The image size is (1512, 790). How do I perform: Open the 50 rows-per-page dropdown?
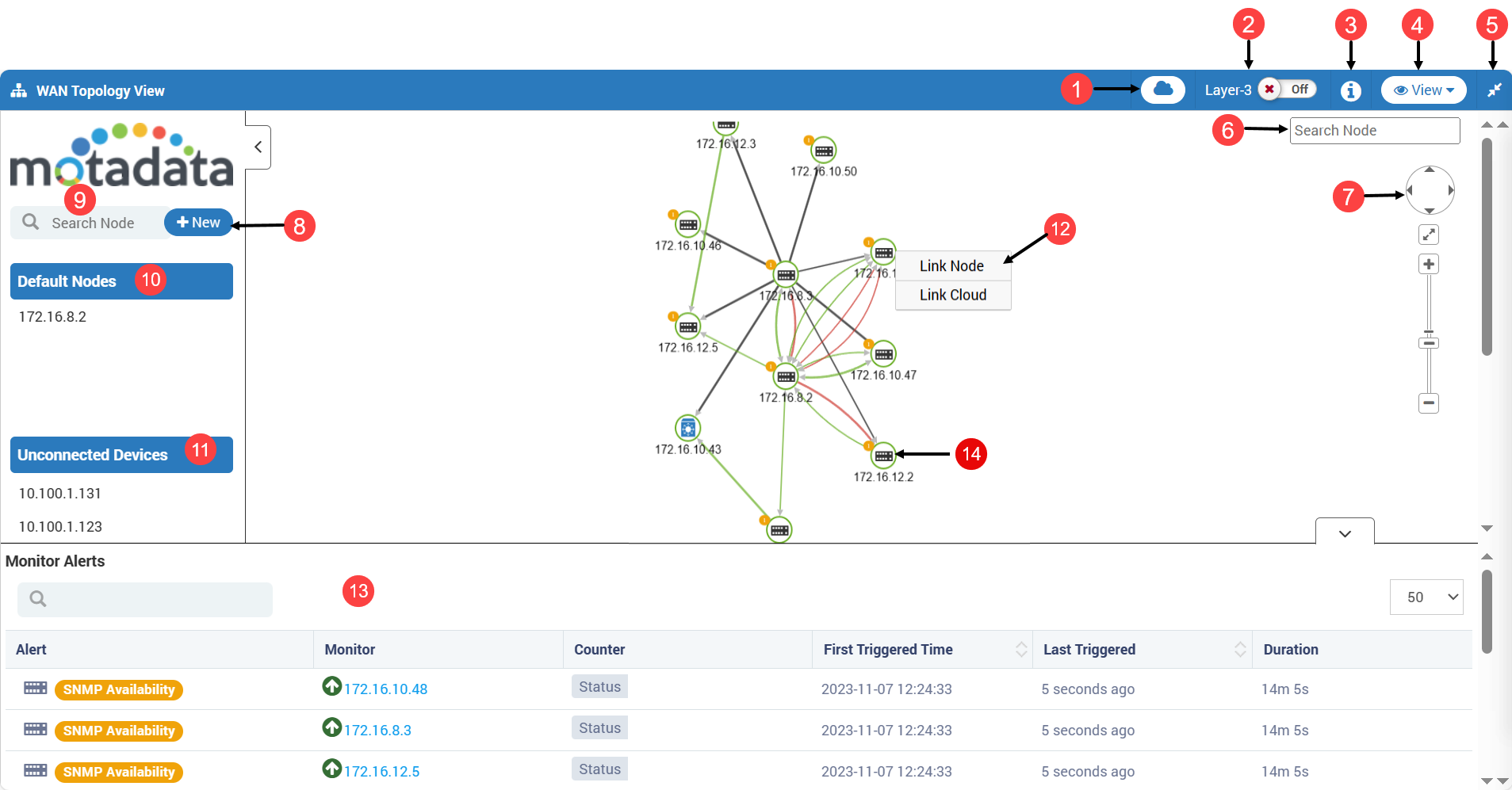pos(1426,597)
